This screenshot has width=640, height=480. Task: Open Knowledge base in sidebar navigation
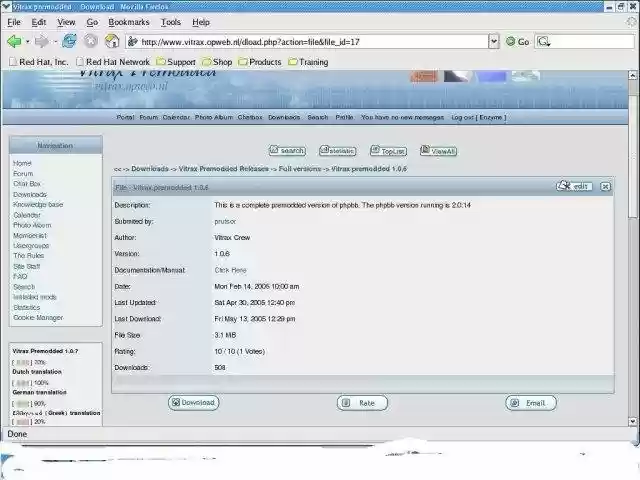pyautogui.click(x=38, y=204)
